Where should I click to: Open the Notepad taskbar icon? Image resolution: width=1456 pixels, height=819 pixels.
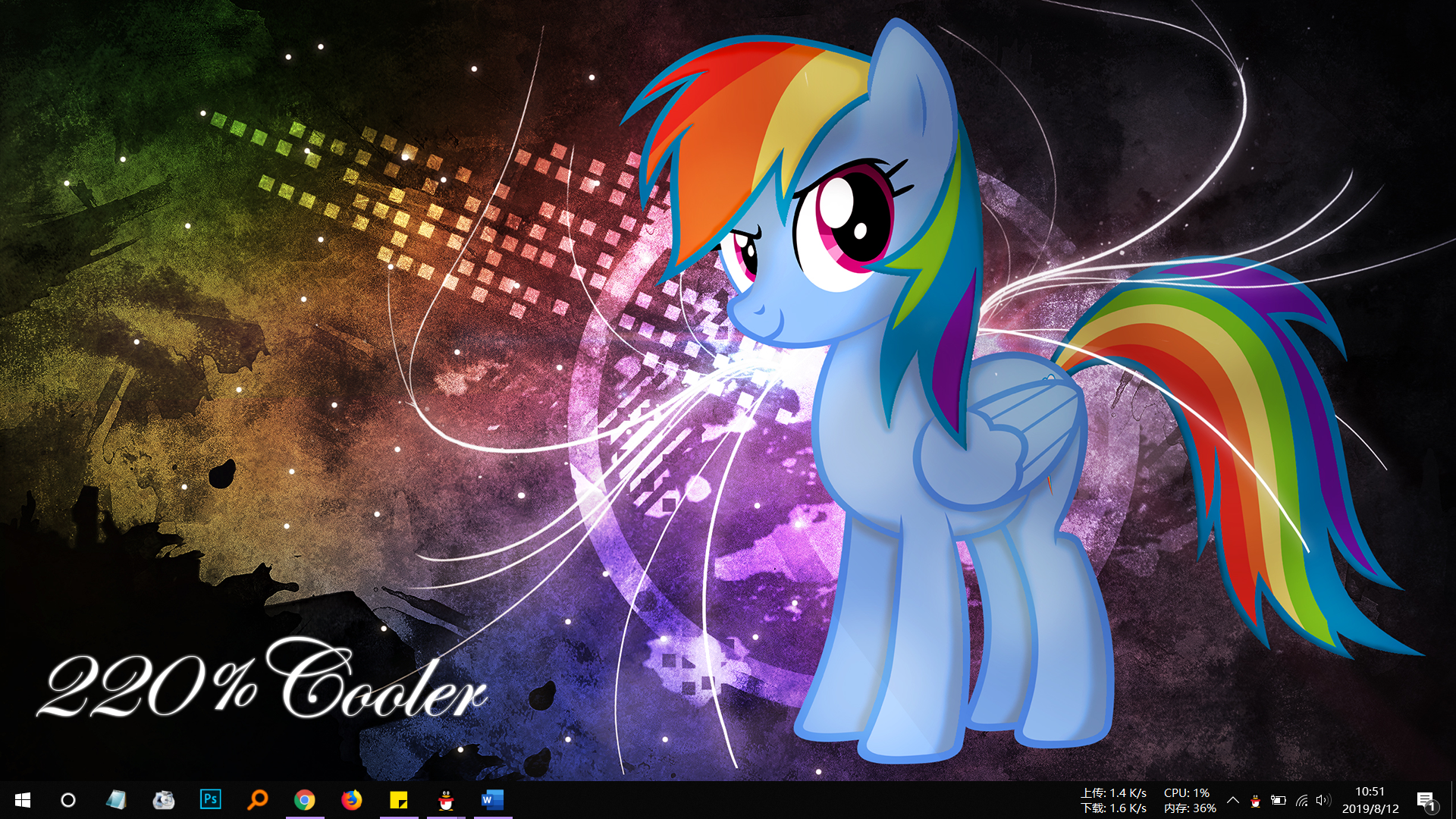tap(116, 800)
